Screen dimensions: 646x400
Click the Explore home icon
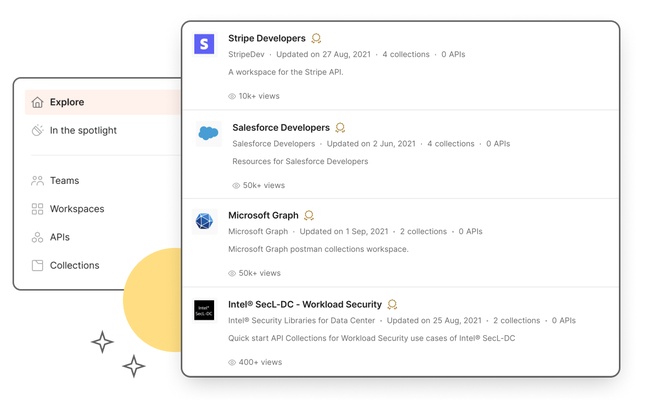pyautogui.click(x=37, y=102)
